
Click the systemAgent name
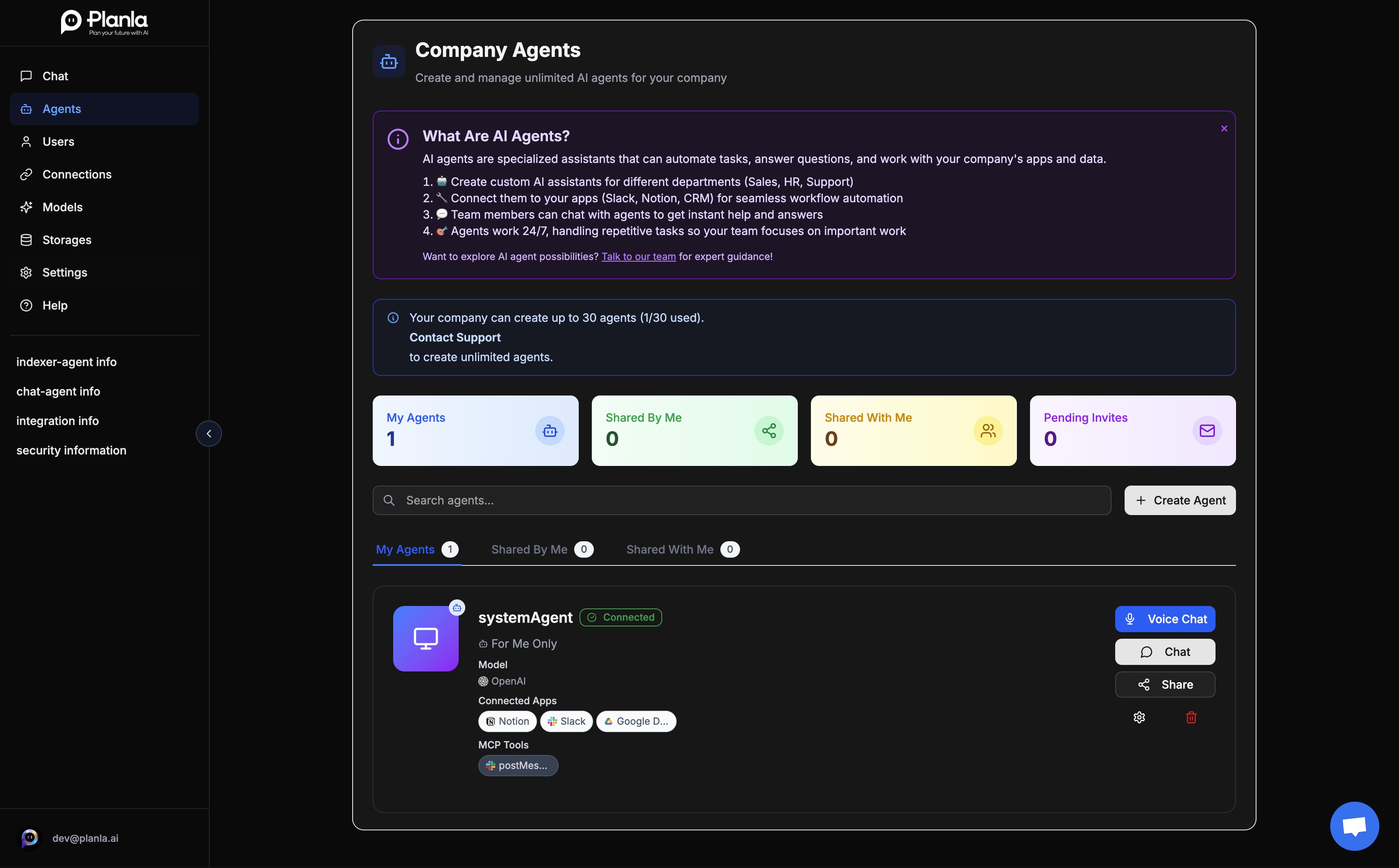coord(525,618)
